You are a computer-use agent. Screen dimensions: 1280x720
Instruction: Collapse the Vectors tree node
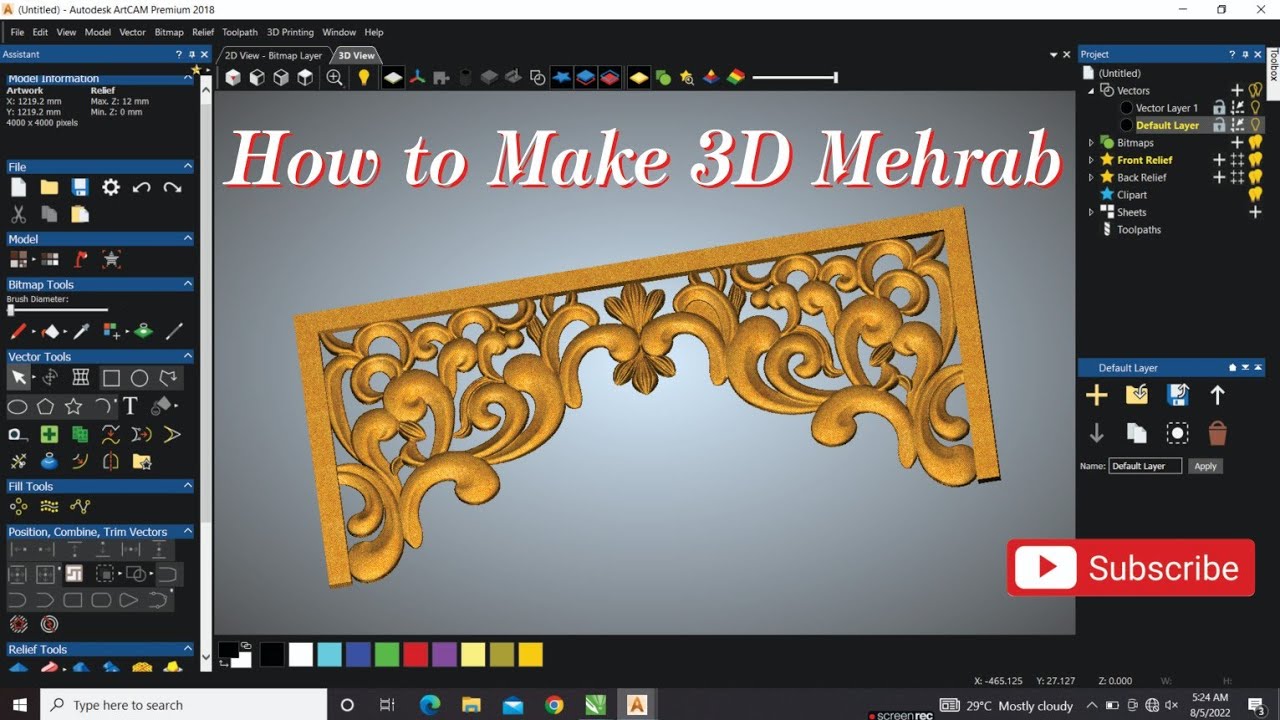(x=1091, y=91)
